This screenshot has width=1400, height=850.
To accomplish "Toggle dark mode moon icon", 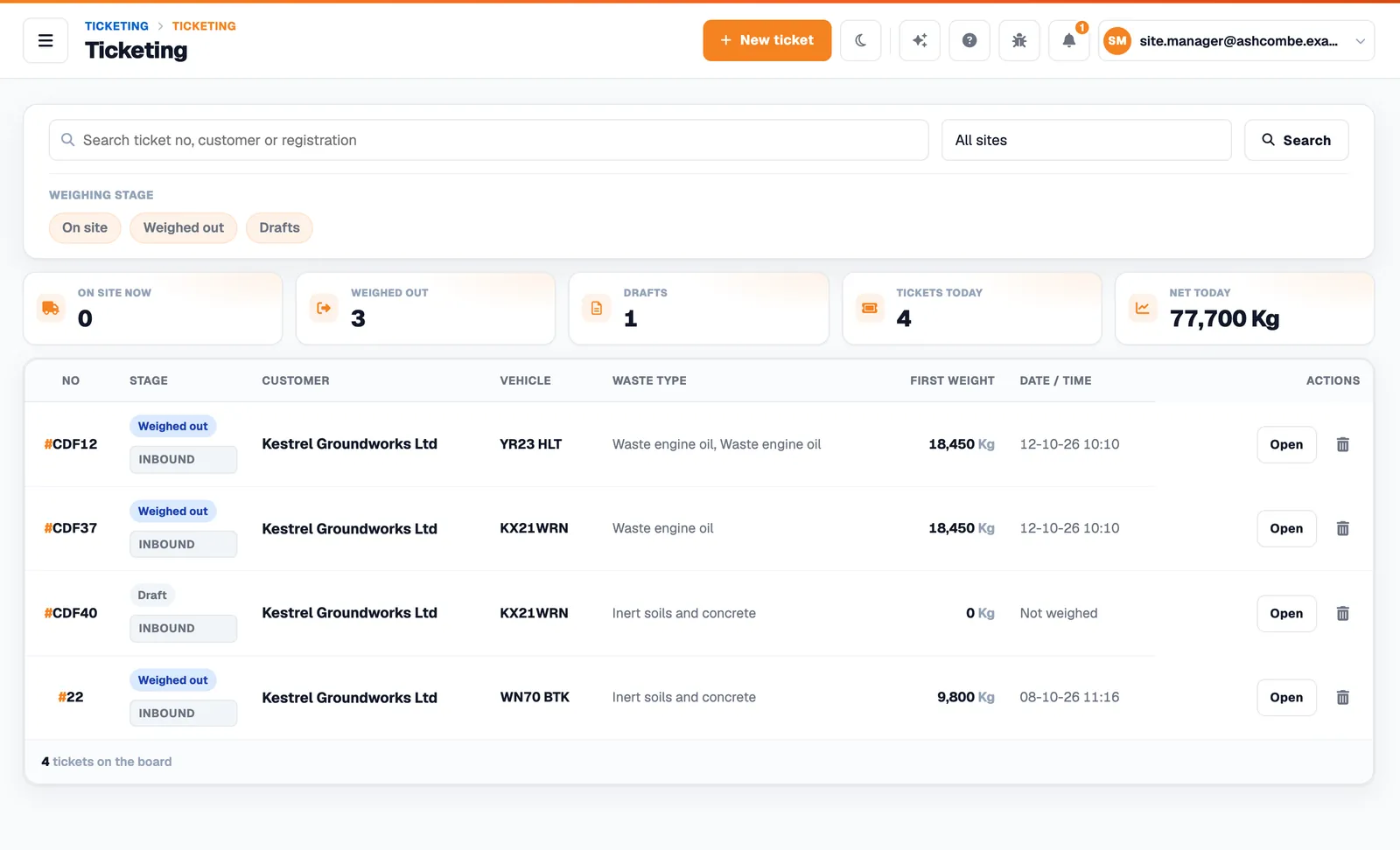I will pyautogui.click(x=860, y=40).
